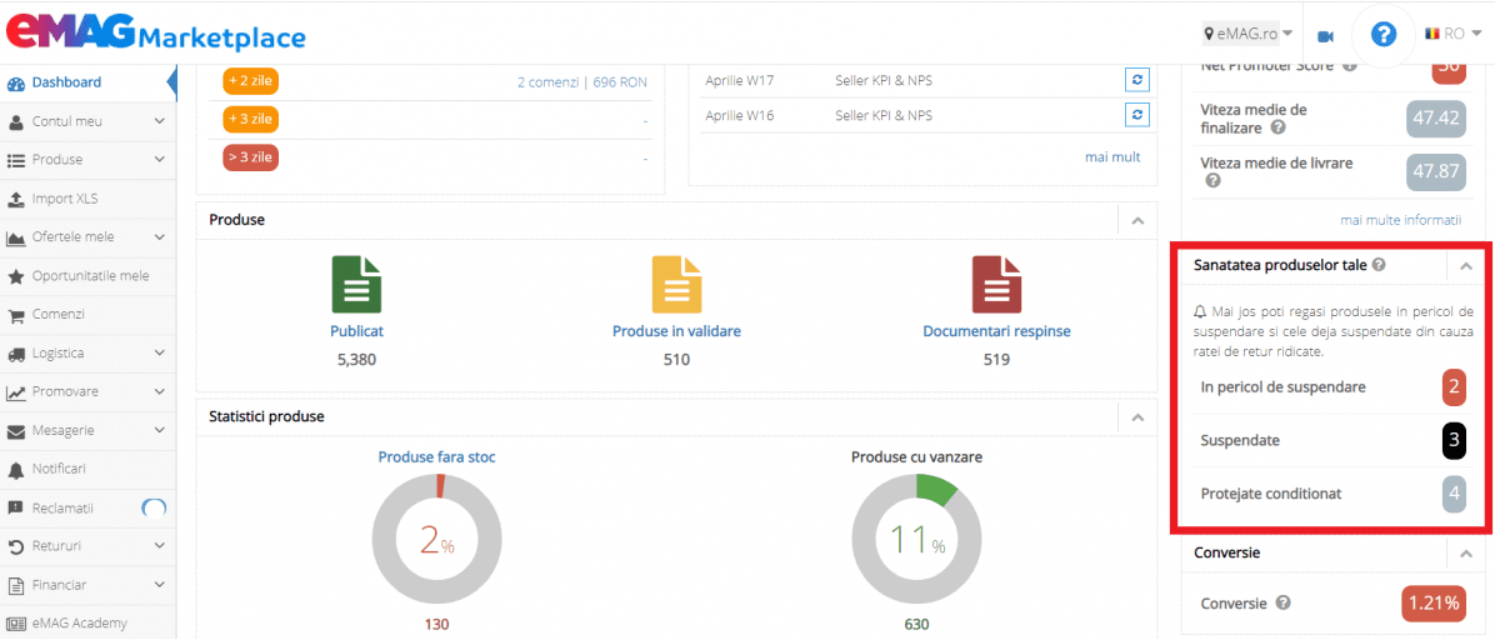This screenshot has width=1495, height=639.
Task: Open the mai multe informatii link
Action: click(x=1401, y=220)
